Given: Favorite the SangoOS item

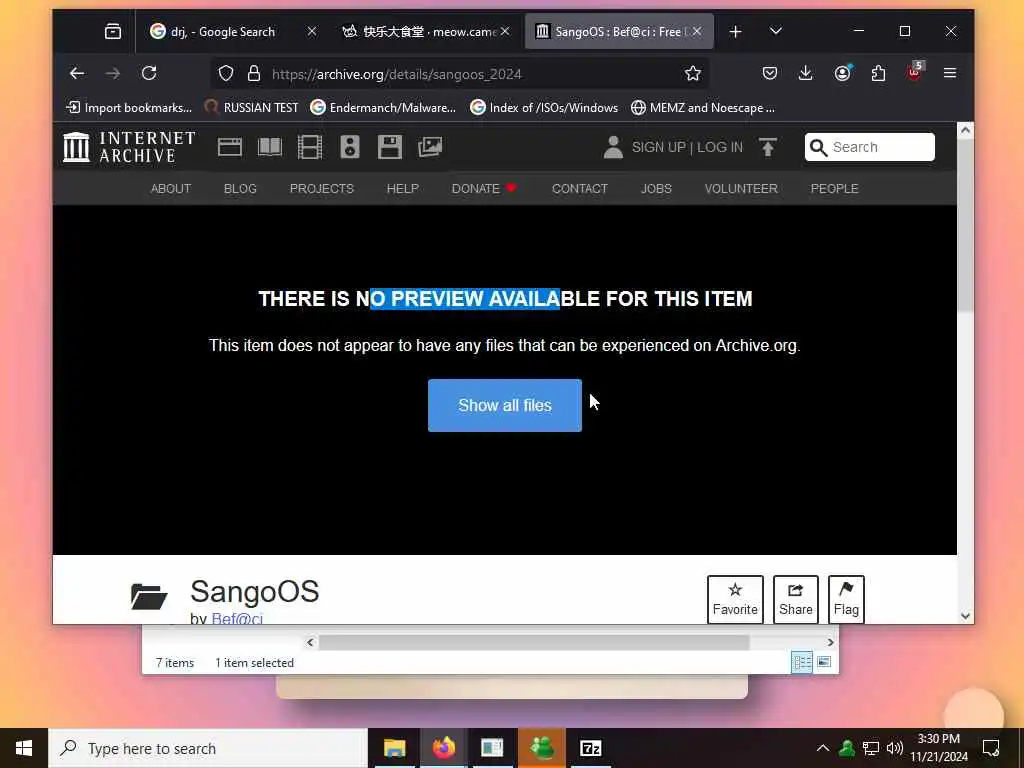Looking at the screenshot, I should point(735,600).
